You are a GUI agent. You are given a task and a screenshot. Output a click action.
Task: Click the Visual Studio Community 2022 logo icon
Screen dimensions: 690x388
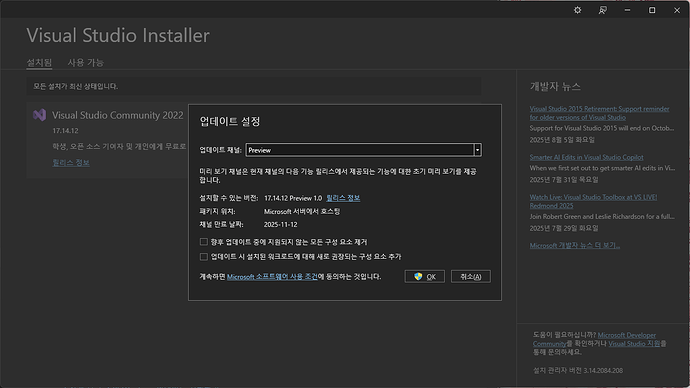click(x=40, y=115)
